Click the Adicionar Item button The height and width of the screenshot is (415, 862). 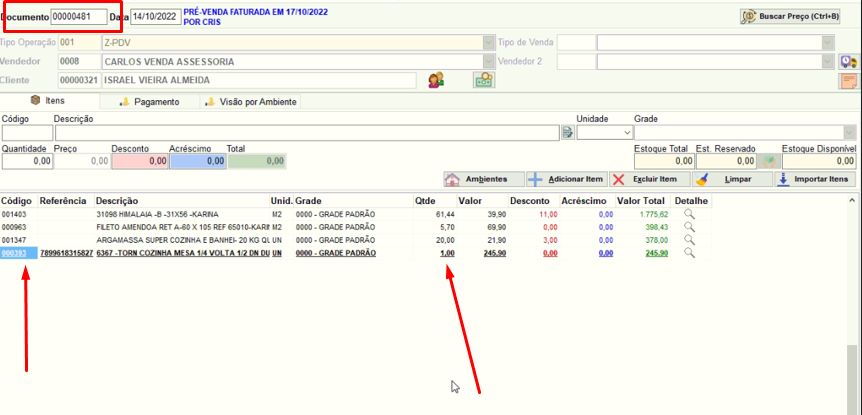coord(566,179)
